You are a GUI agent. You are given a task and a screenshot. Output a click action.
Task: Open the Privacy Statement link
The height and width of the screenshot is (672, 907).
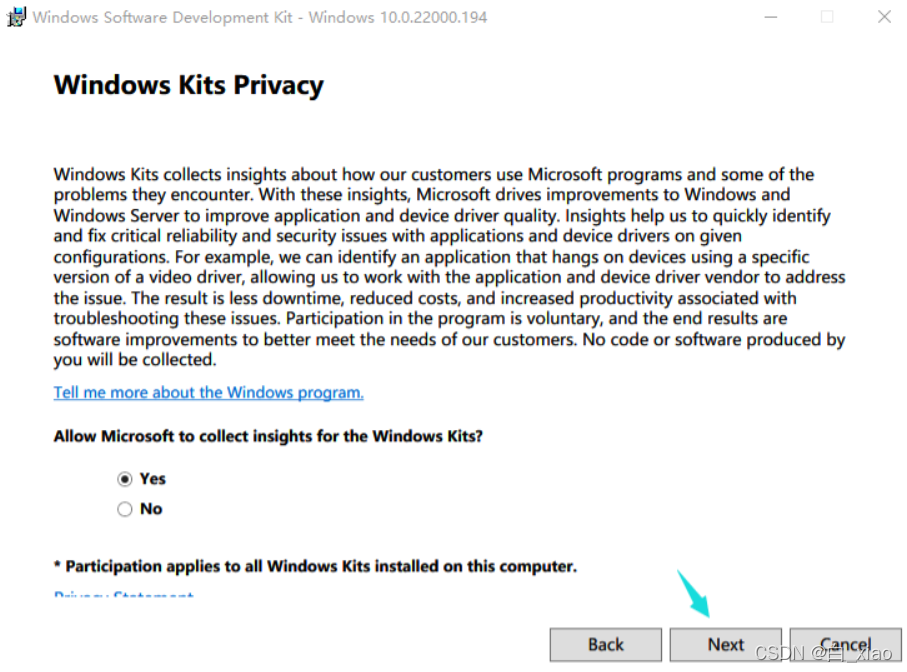click(x=123, y=597)
